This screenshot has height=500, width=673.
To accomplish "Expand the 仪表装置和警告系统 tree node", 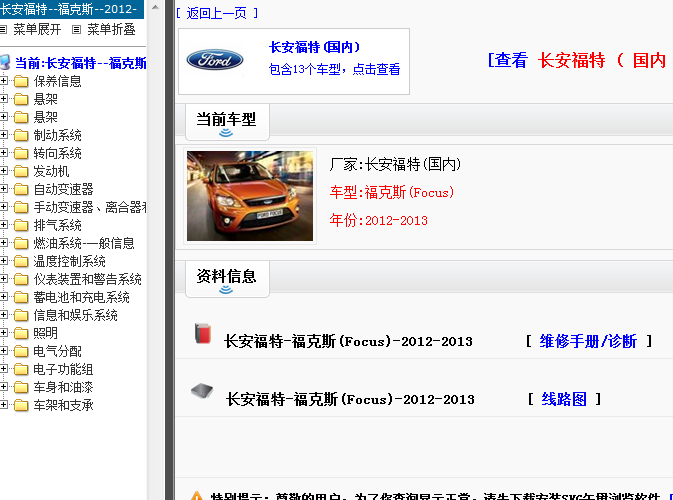I will [3, 279].
